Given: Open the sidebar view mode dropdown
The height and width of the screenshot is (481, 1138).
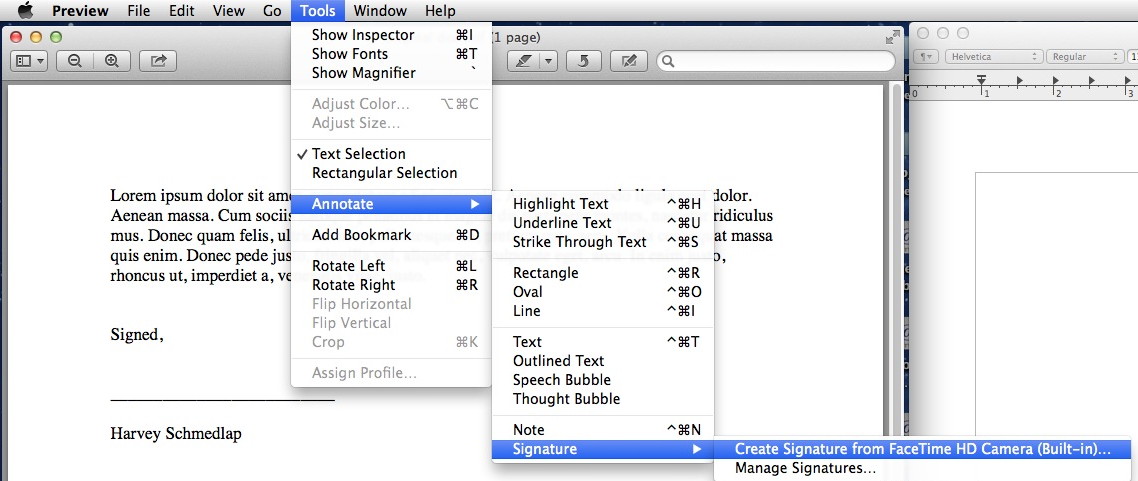Looking at the screenshot, I should [x=29, y=61].
